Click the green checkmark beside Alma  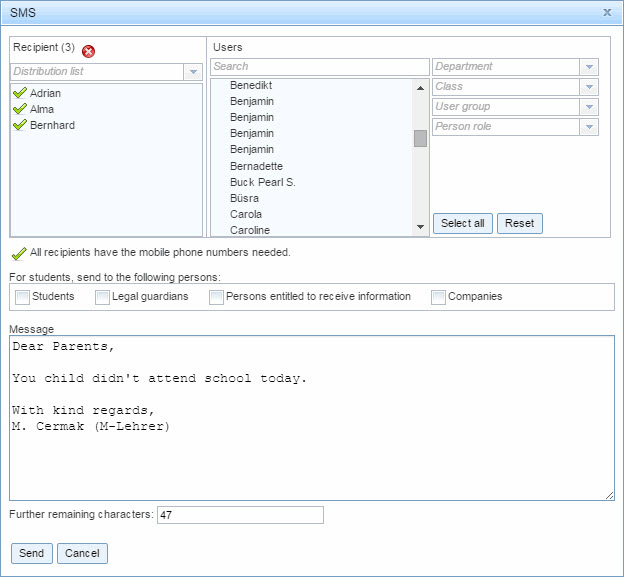pos(20,109)
